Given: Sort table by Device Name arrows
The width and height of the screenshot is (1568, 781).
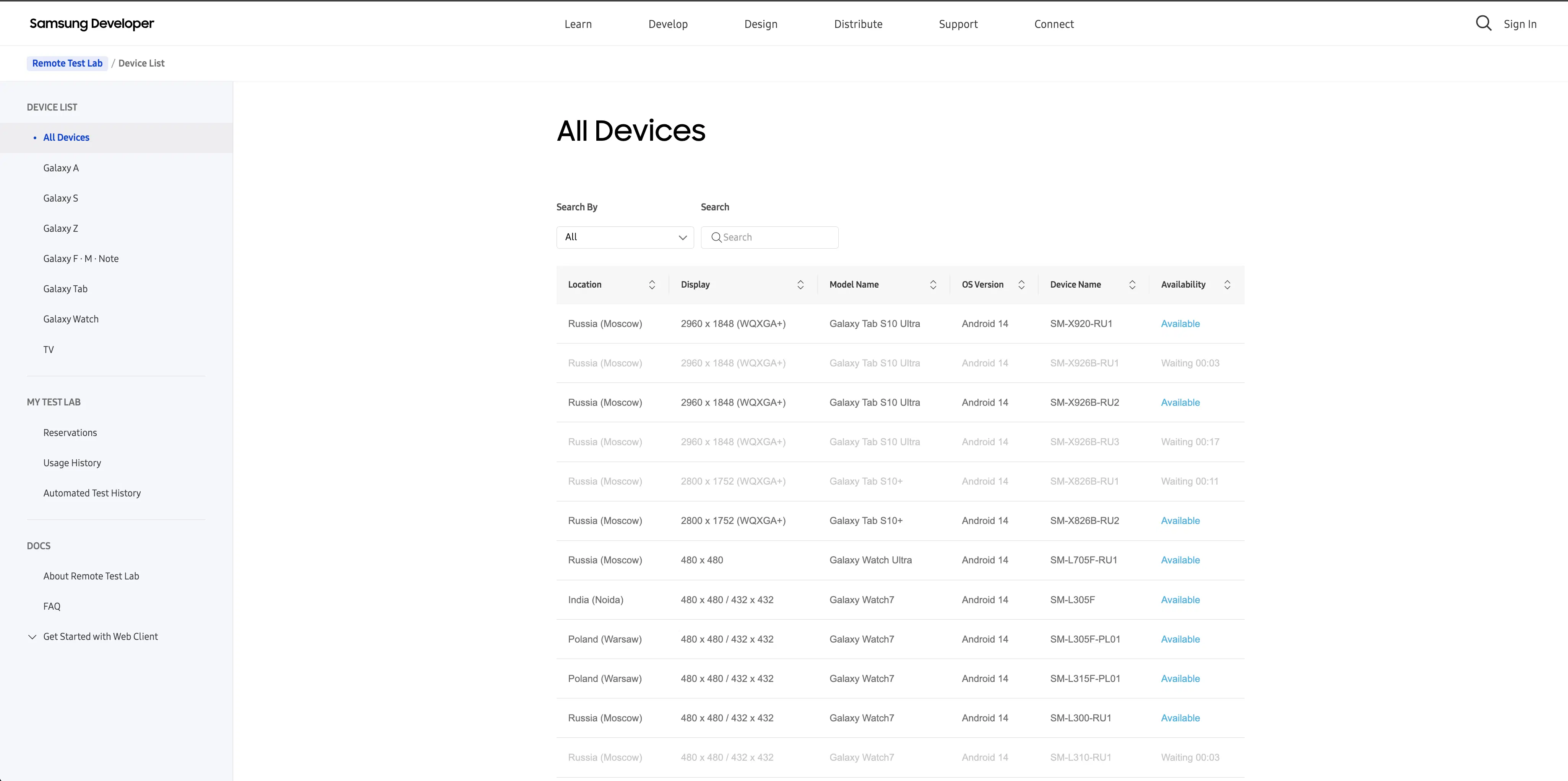Looking at the screenshot, I should 1132,285.
